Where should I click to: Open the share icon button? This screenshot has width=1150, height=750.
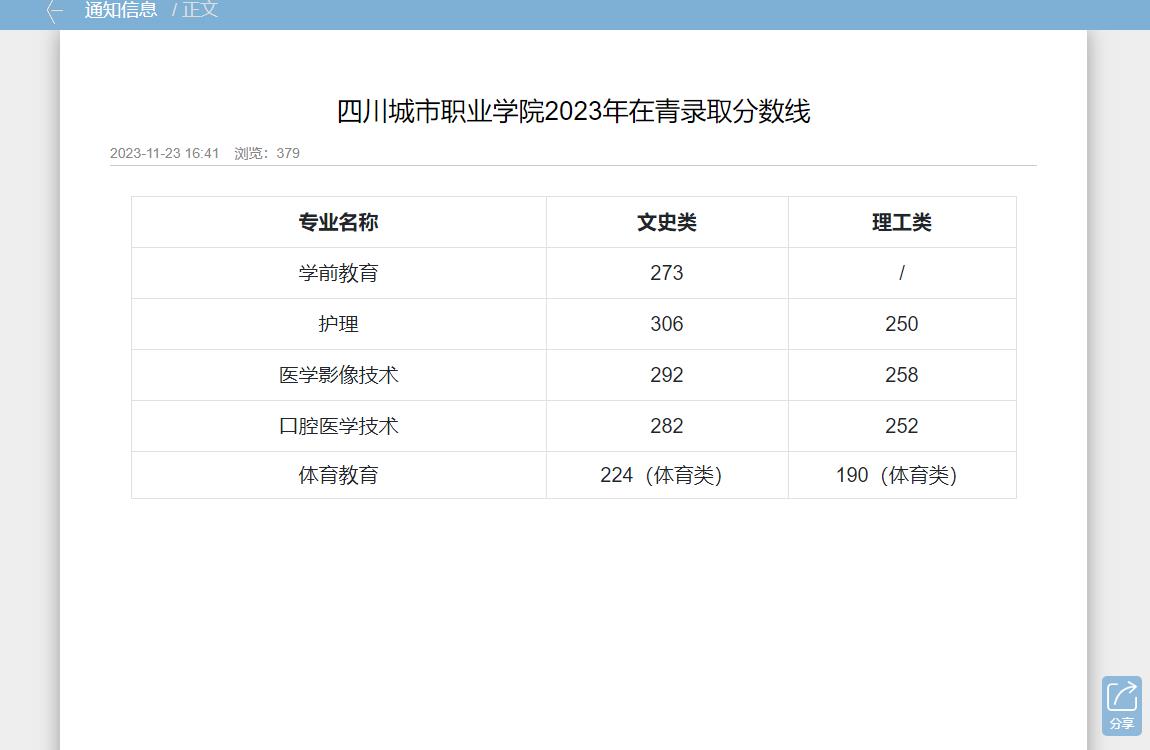[1121, 705]
